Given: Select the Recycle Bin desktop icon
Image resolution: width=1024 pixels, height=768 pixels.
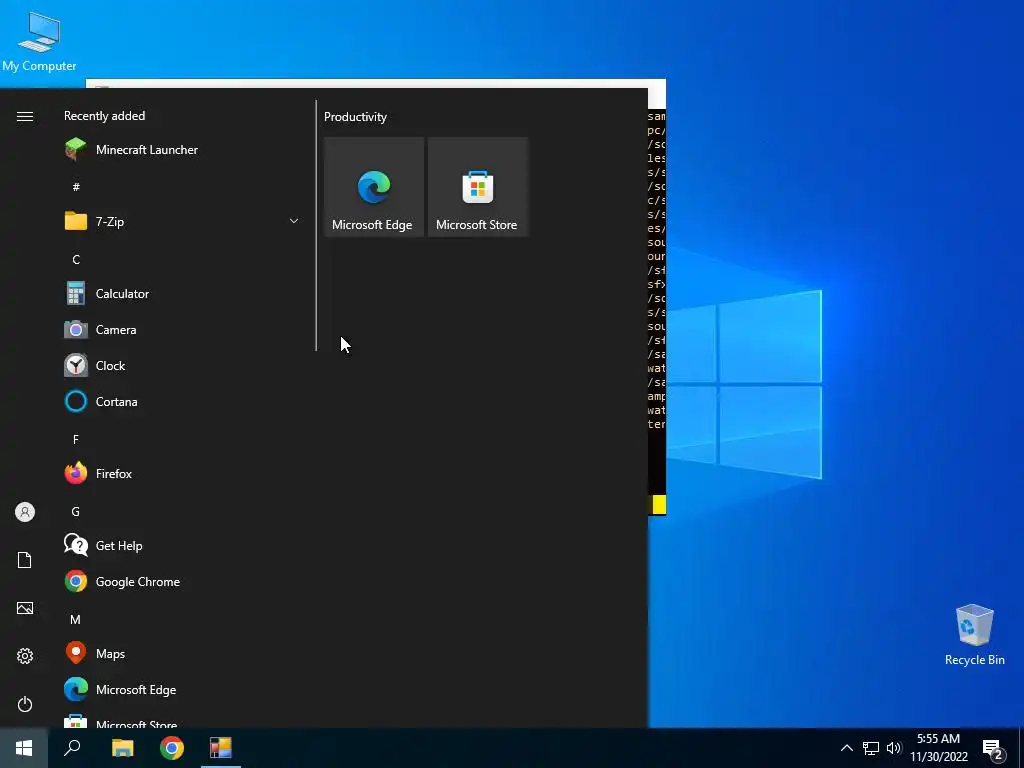Looking at the screenshot, I should pos(974,635).
